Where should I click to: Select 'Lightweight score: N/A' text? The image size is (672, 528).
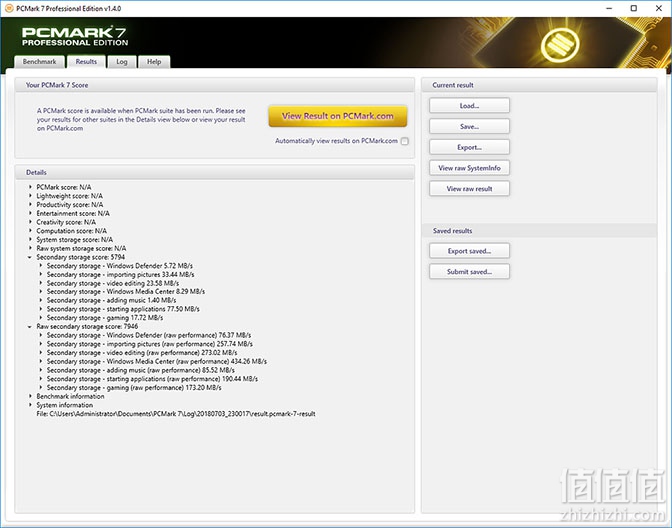coord(69,196)
